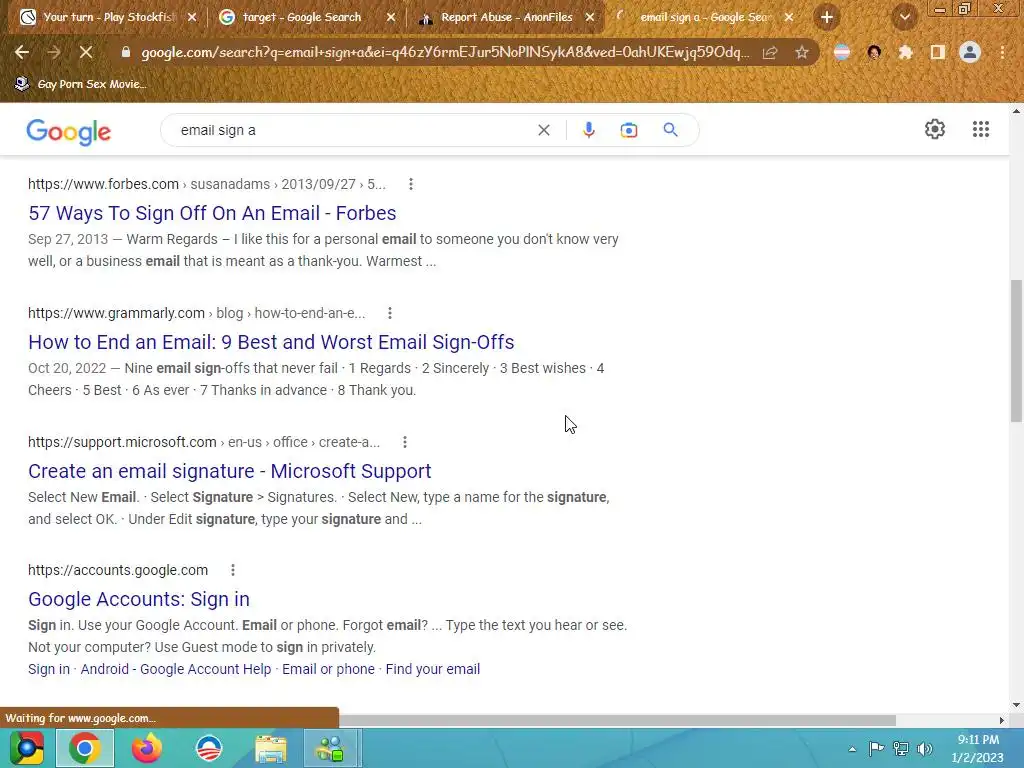Click the face avatar extension icon
1024x768 pixels.
(x=874, y=52)
